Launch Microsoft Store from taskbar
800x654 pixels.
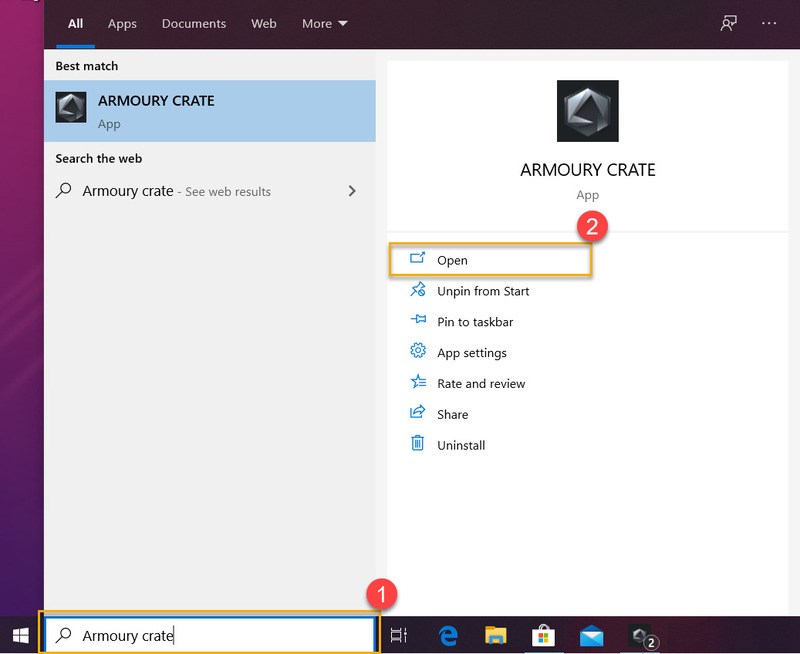(543, 634)
